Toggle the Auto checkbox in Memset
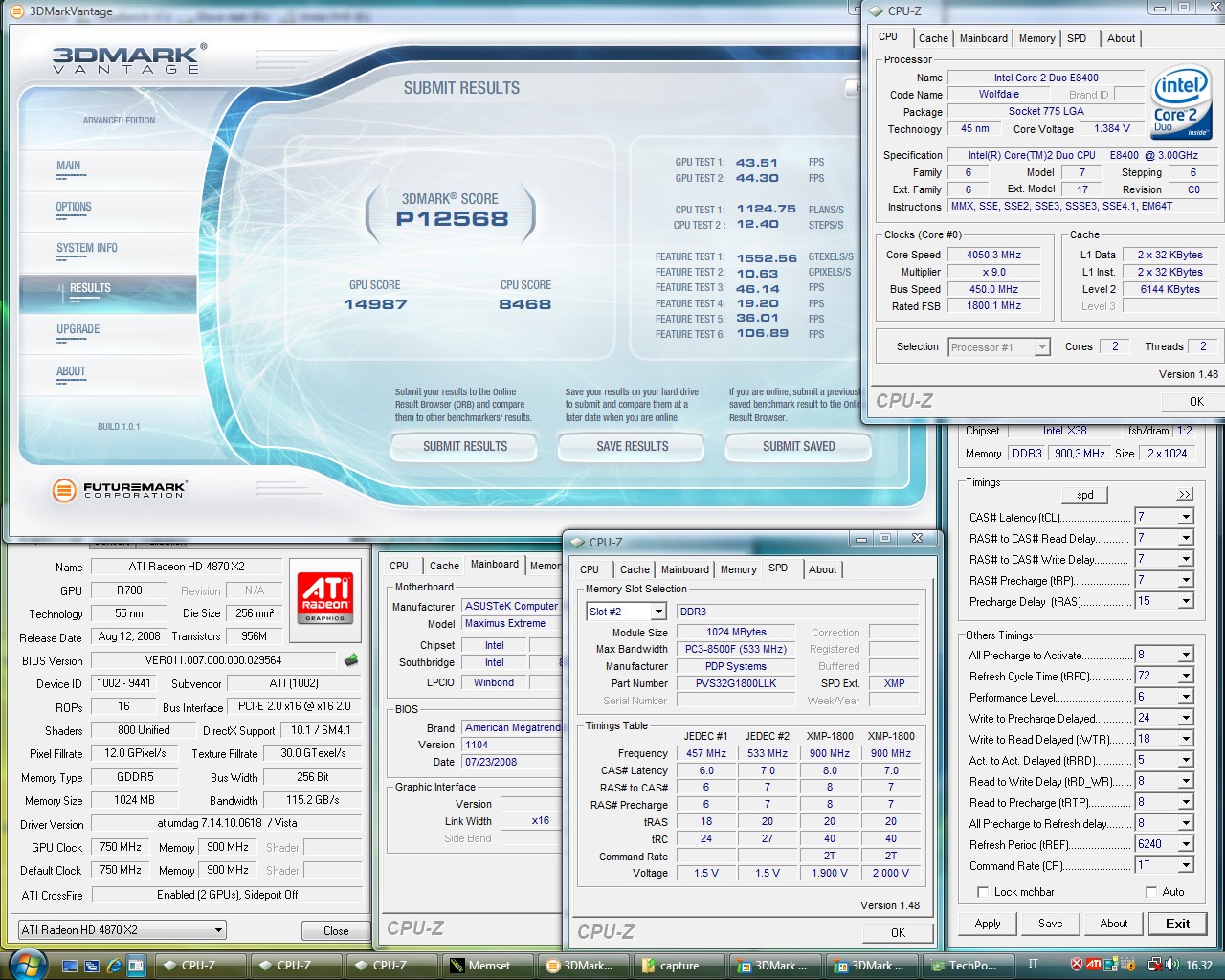This screenshot has height=980, width=1225. [x=1151, y=892]
